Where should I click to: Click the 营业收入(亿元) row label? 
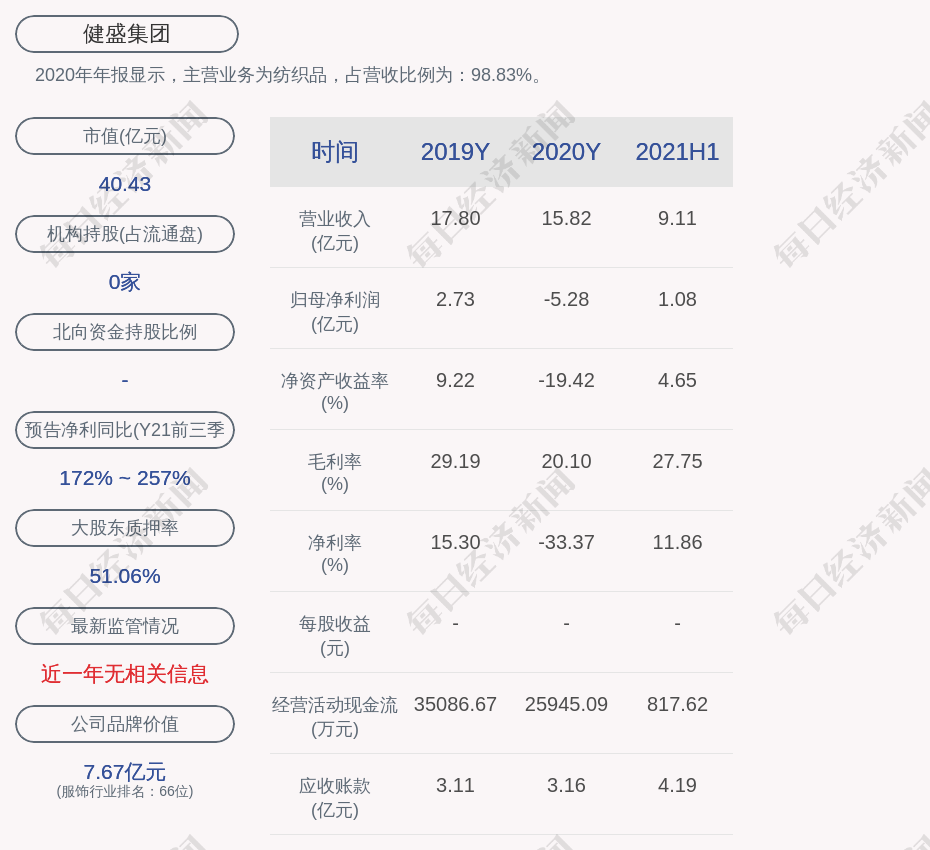(x=335, y=231)
